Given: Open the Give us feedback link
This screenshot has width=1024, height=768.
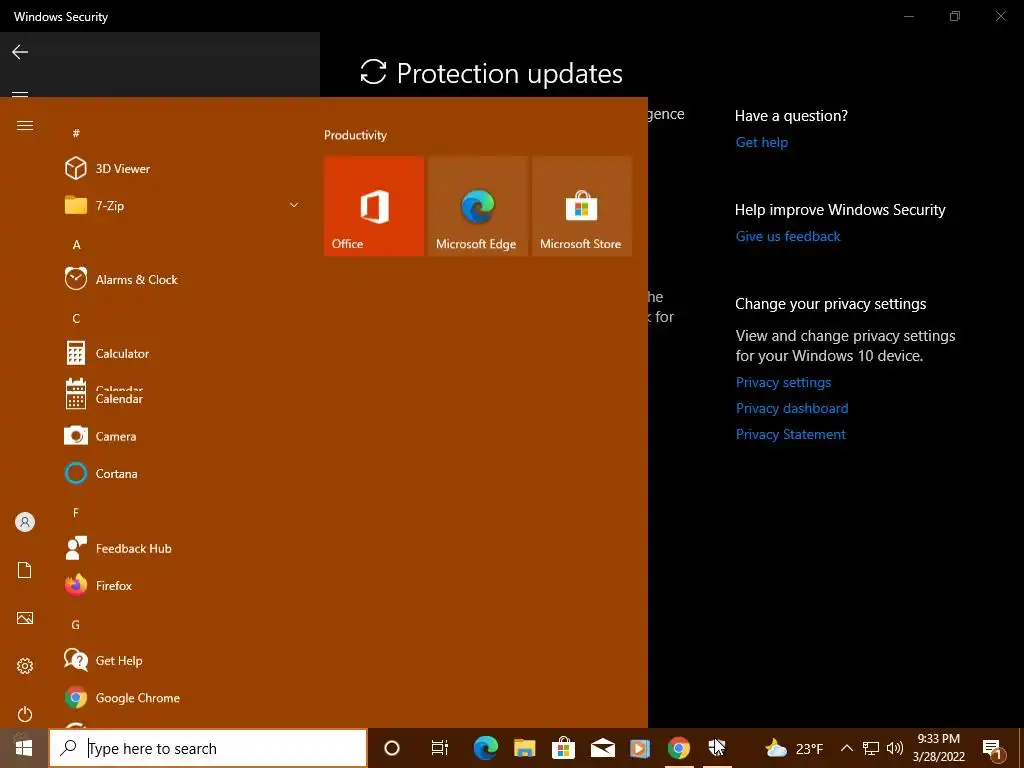Looking at the screenshot, I should pos(788,236).
